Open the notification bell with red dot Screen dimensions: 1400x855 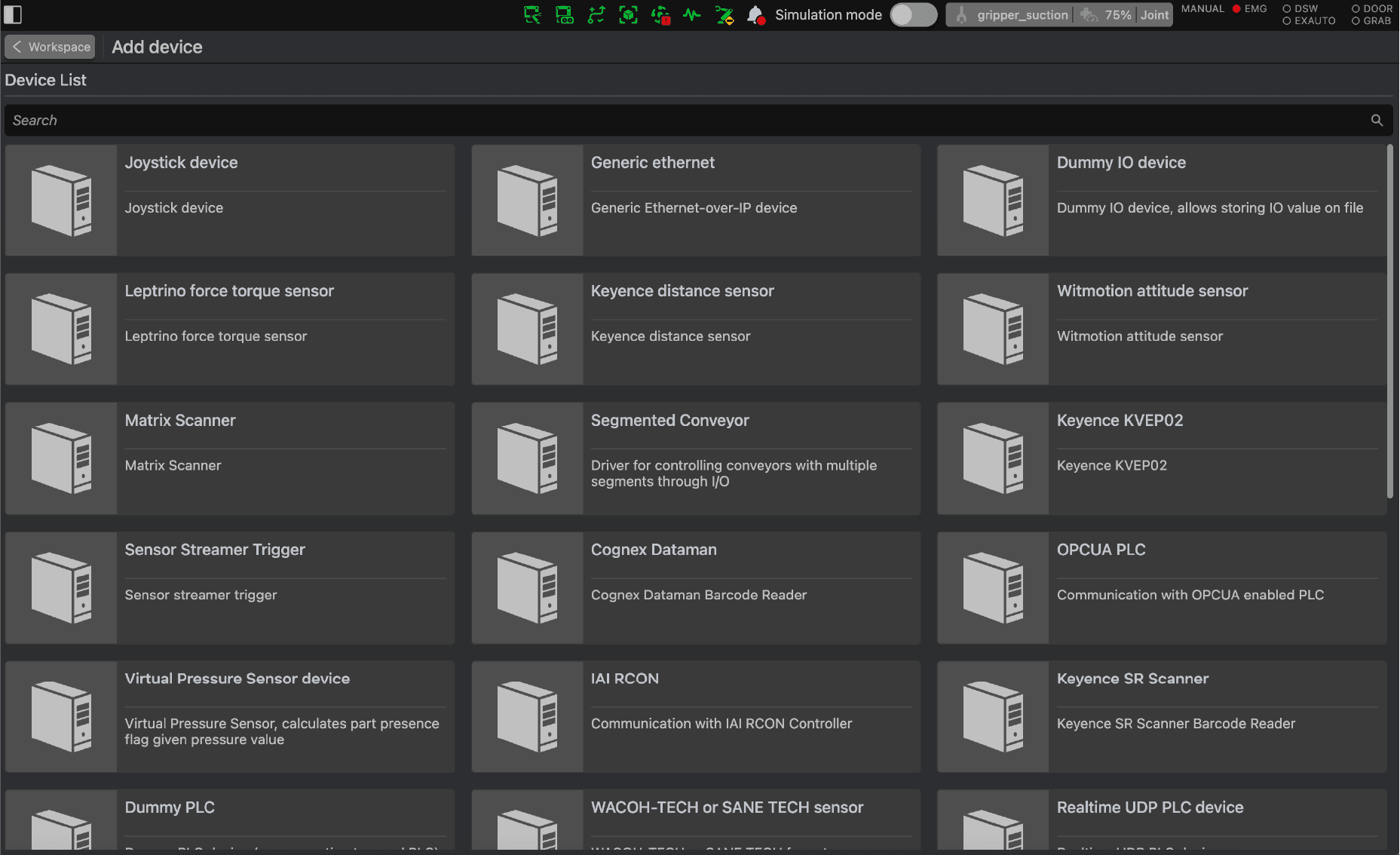[755, 15]
